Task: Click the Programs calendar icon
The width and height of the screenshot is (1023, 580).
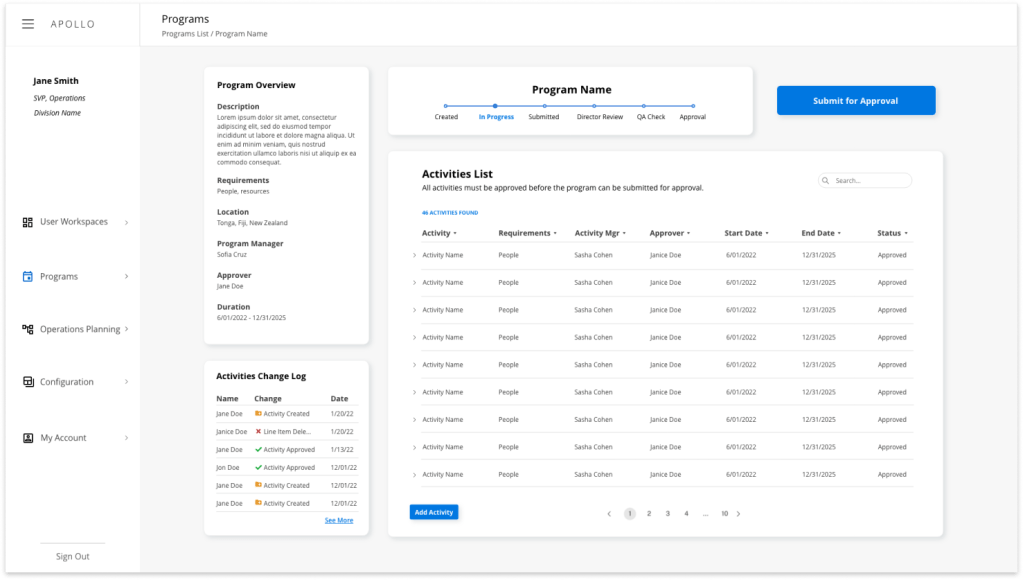Action: pyautogui.click(x=28, y=277)
